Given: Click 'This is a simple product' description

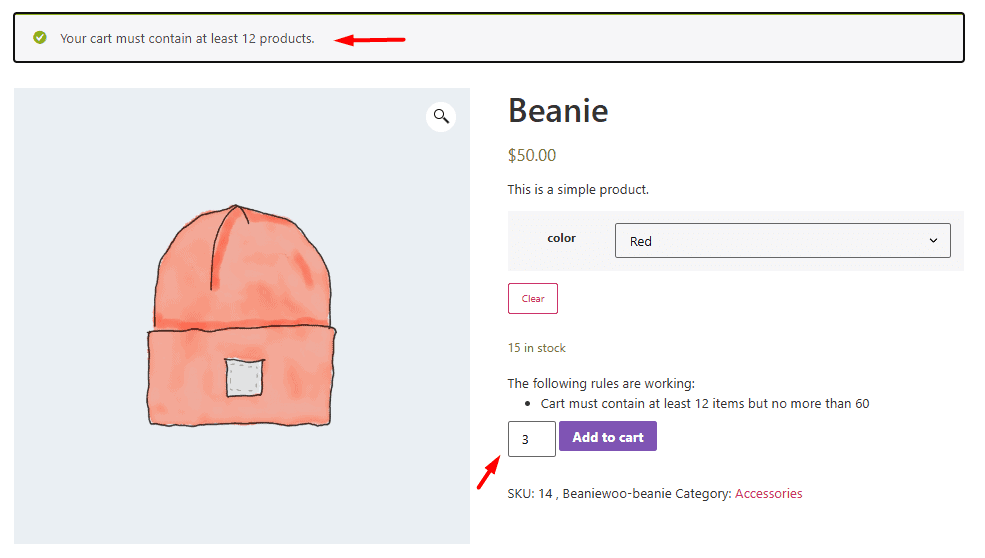Looking at the screenshot, I should (578, 189).
